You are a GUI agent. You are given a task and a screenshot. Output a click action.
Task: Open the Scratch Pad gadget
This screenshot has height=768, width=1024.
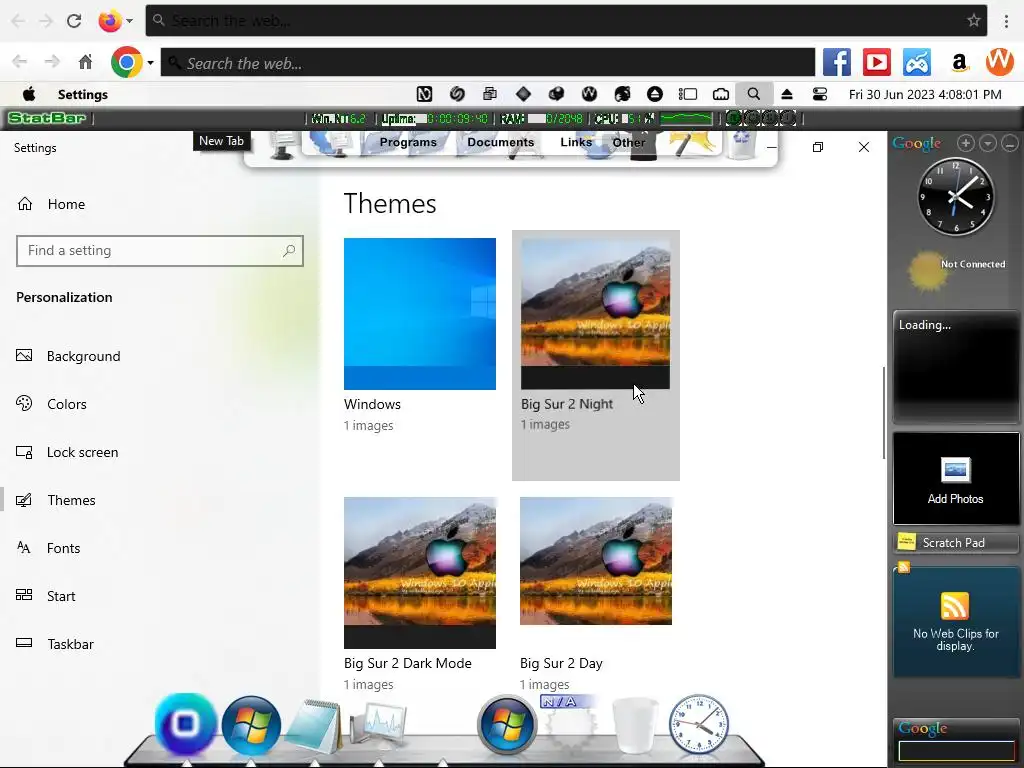pos(956,543)
